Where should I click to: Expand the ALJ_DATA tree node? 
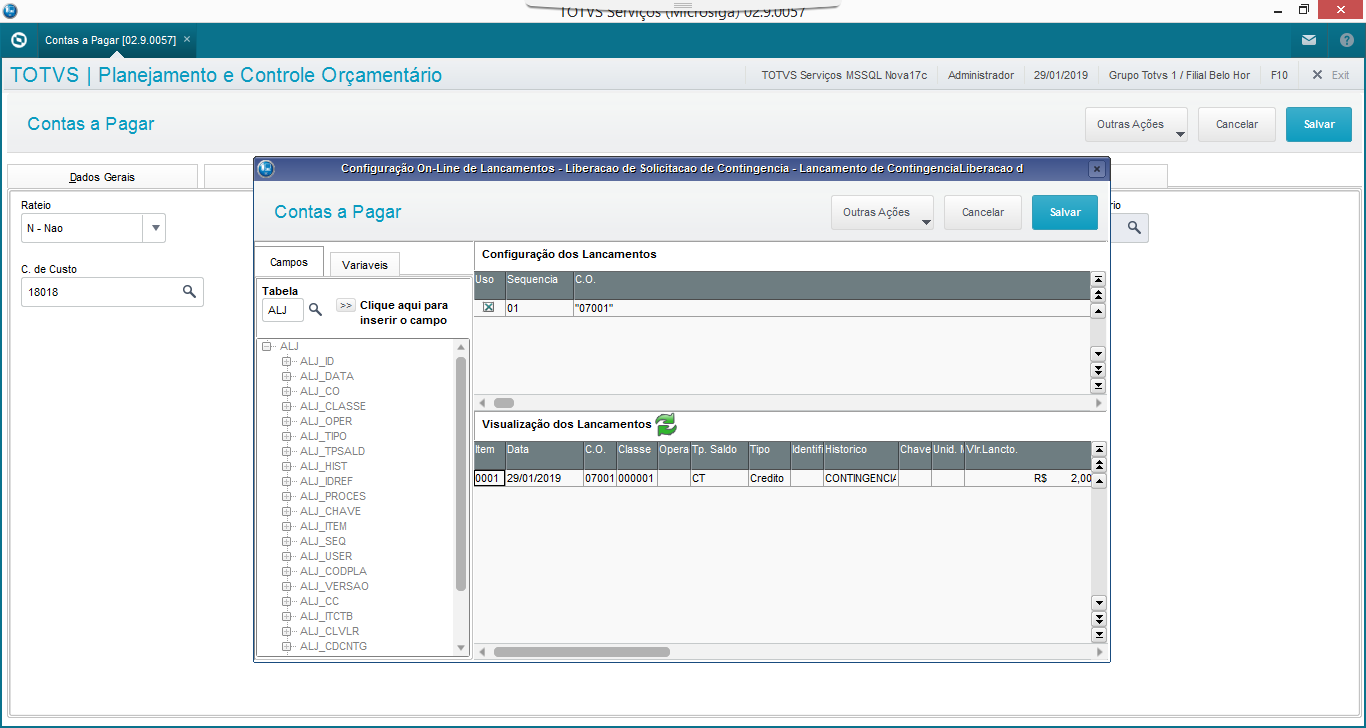click(x=287, y=376)
